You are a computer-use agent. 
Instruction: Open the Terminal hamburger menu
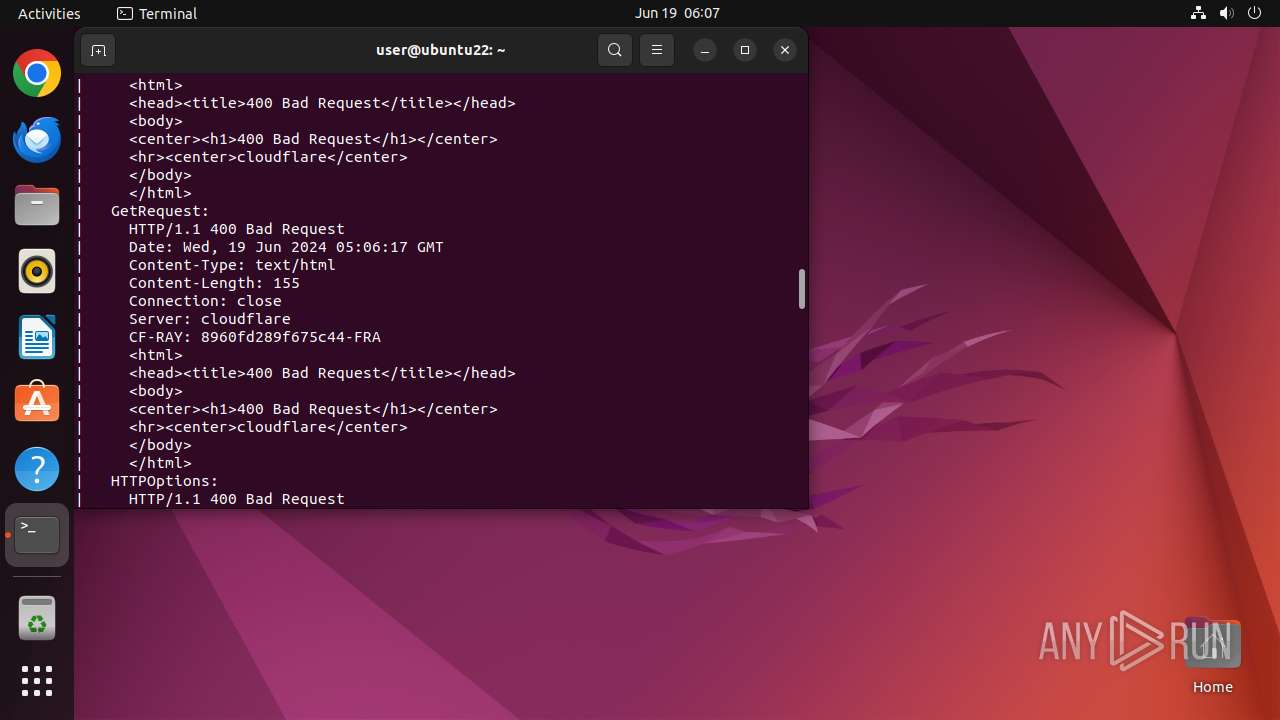pyautogui.click(x=657, y=50)
